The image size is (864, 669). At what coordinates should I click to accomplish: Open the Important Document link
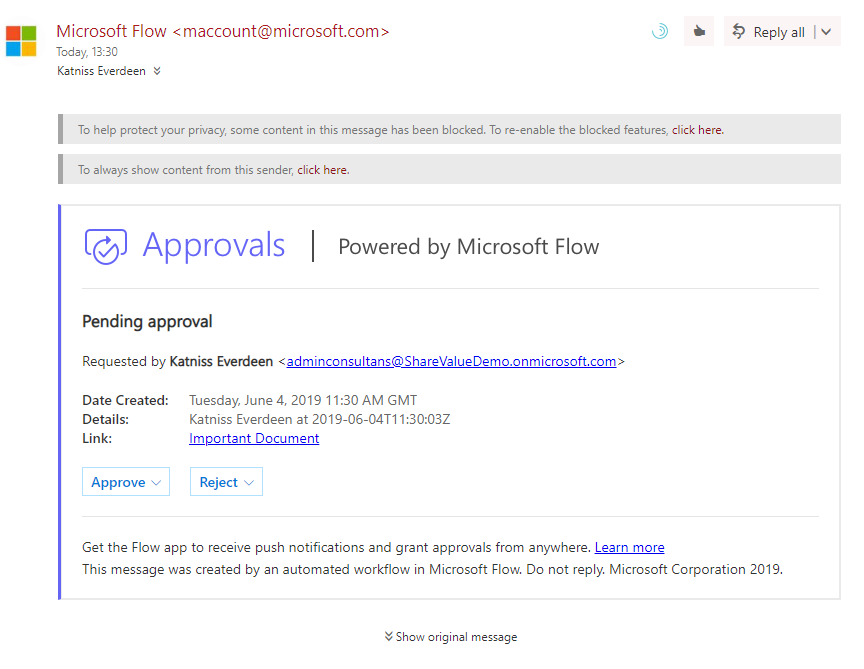click(254, 439)
